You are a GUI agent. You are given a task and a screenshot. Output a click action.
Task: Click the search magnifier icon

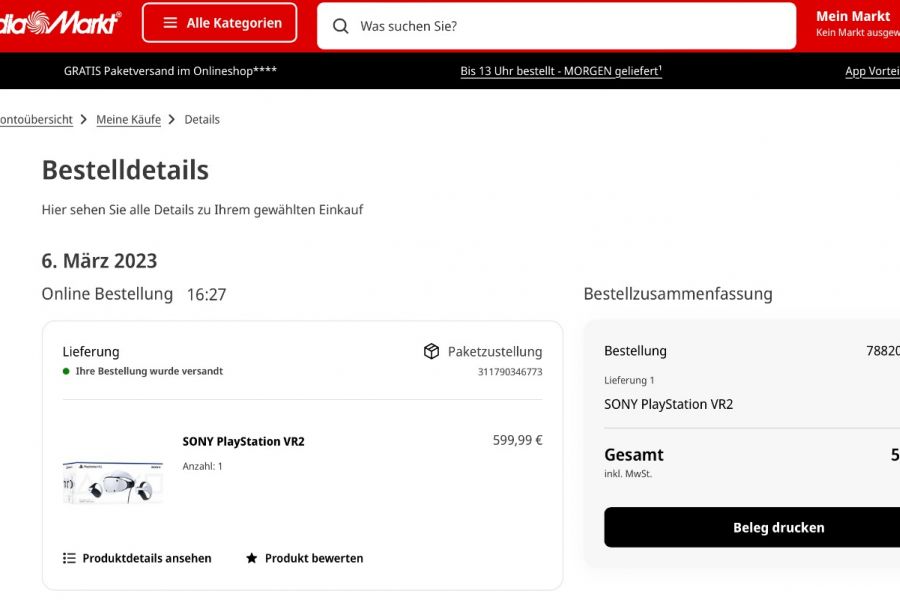340,26
